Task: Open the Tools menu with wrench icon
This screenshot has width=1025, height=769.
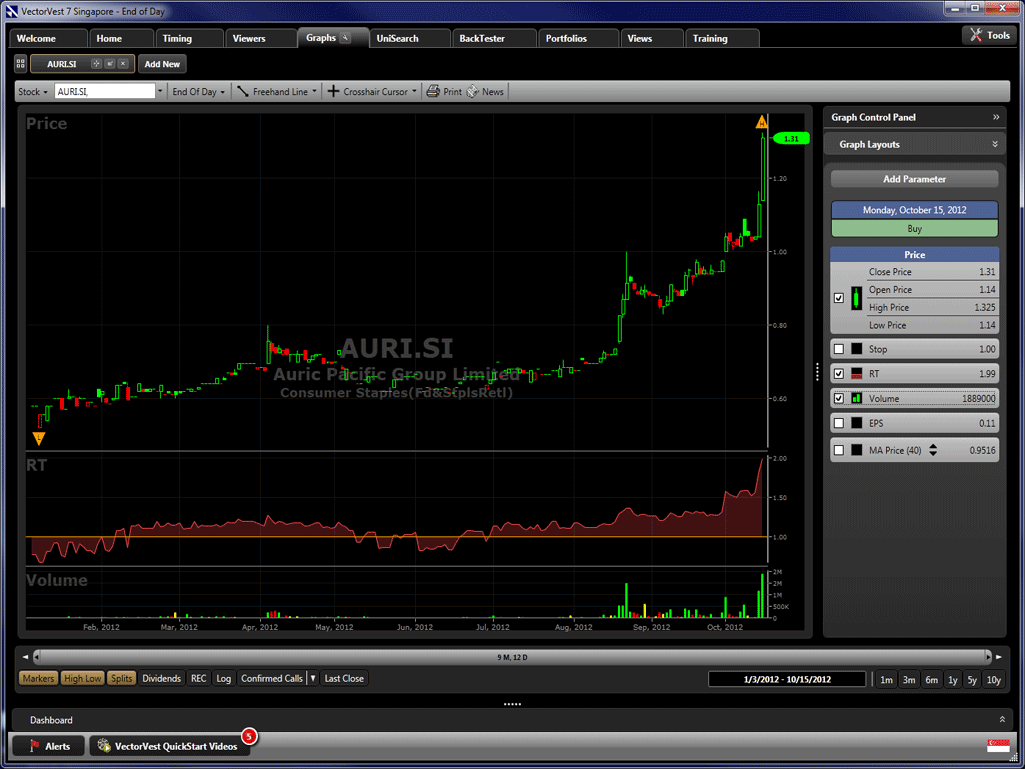Action: tap(990, 36)
